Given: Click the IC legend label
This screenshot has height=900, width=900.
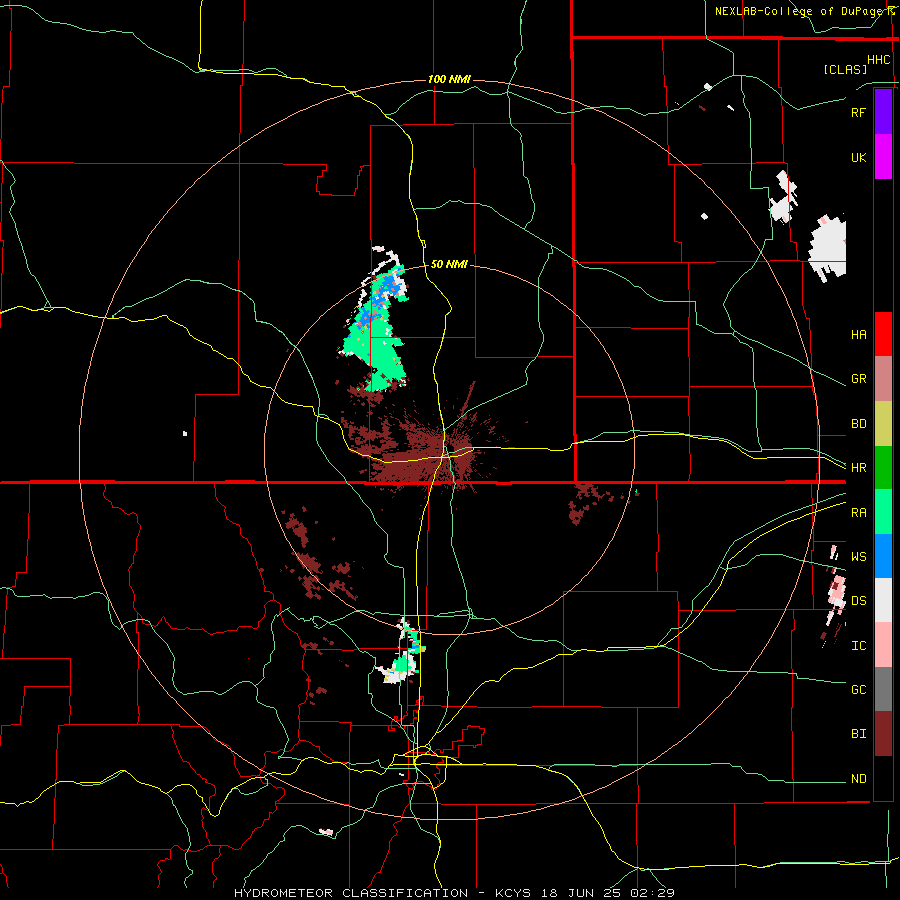Looking at the screenshot, I should click(x=859, y=646).
